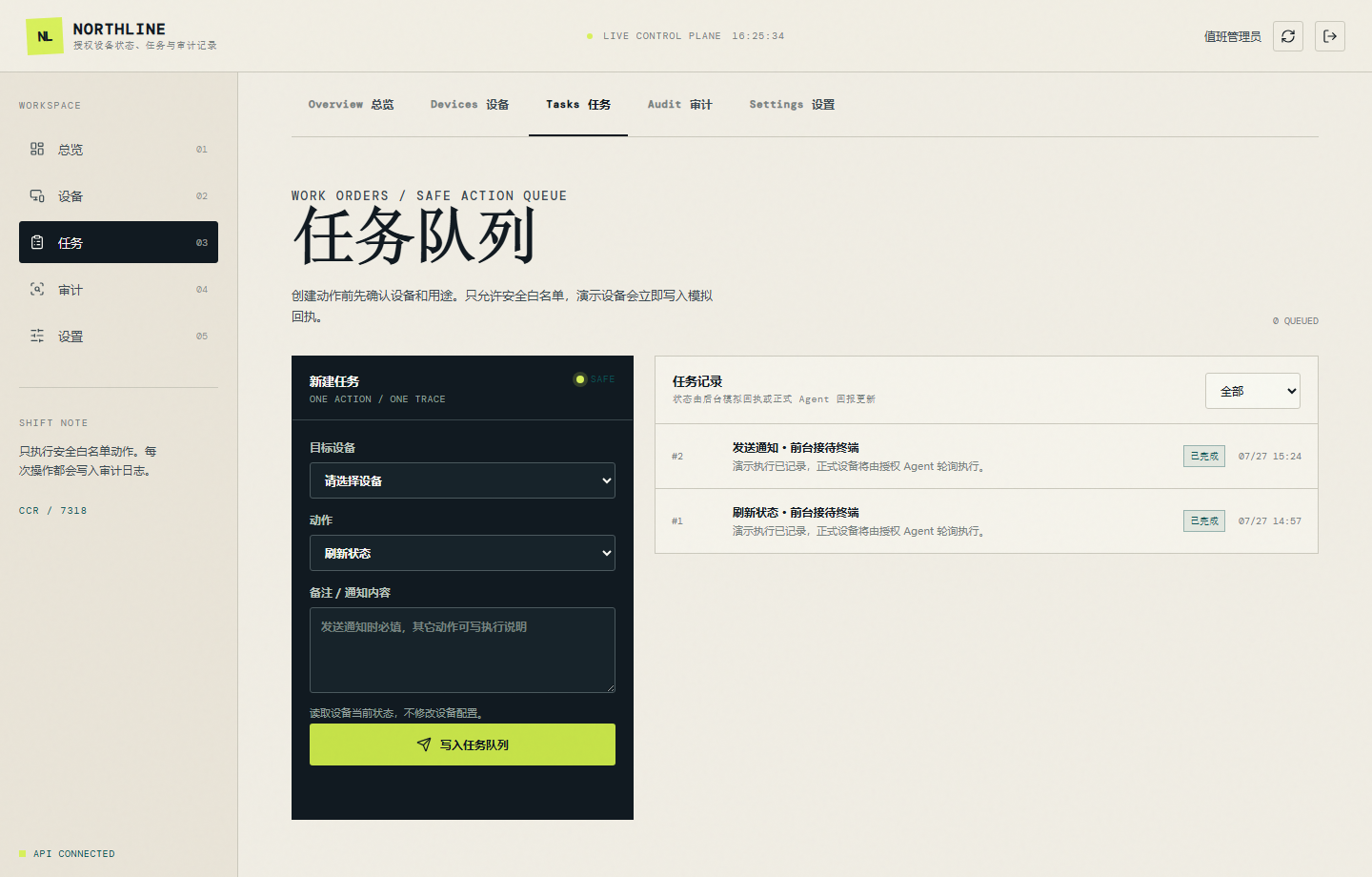Switch to the Overview 总览 tab
Screen dimensions: 1372x877
tap(351, 105)
